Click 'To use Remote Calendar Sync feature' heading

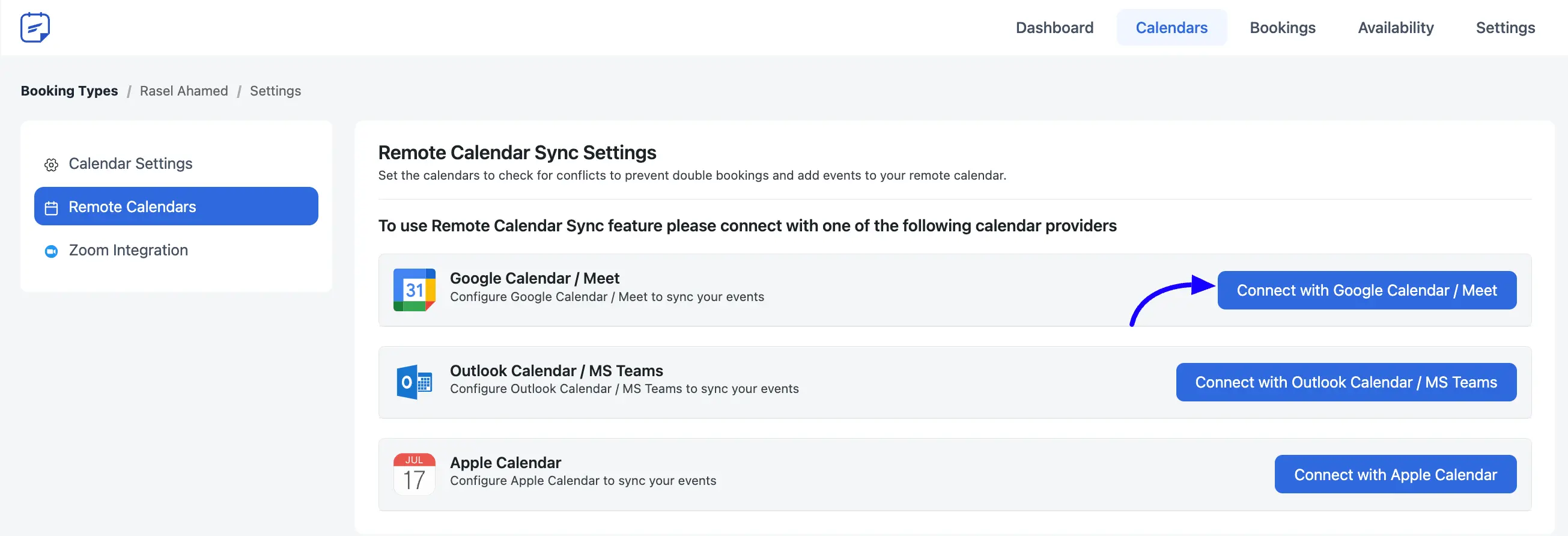pos(747,226)
